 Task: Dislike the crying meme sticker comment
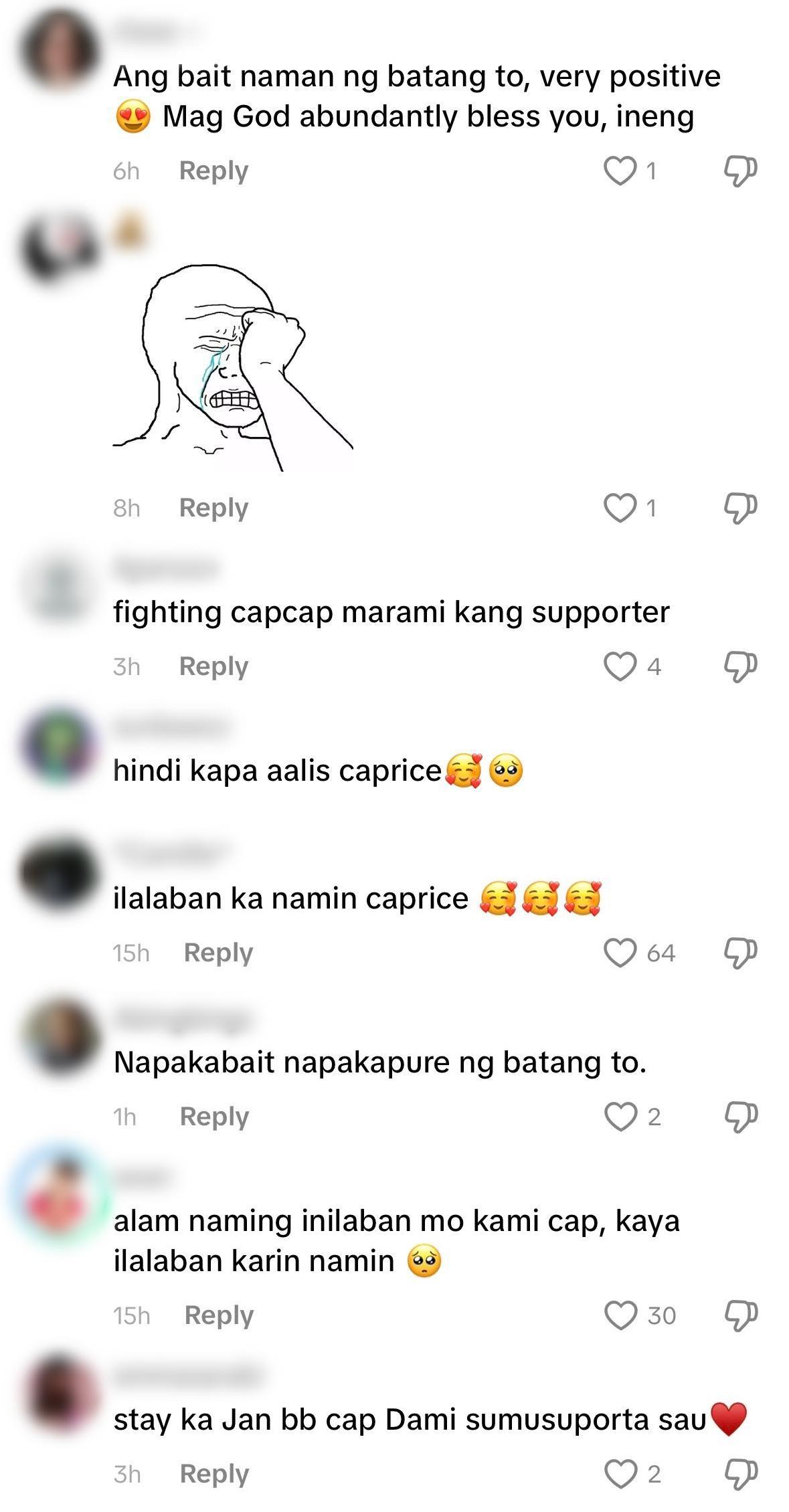740,508
